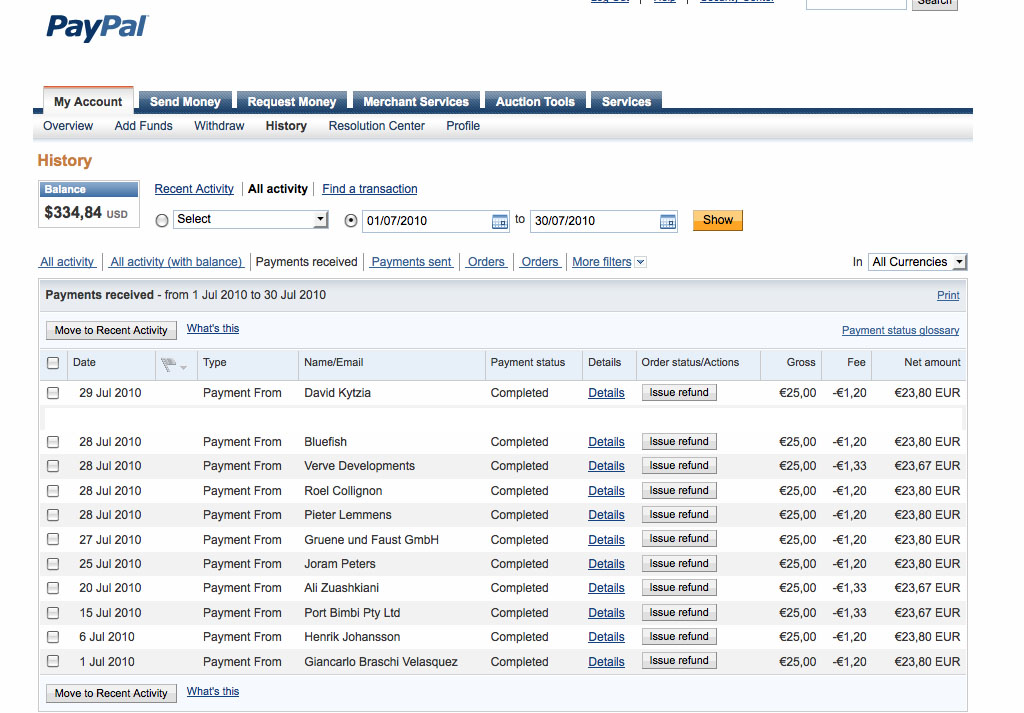Choose the date range radio button

click(x=351, y=221)
